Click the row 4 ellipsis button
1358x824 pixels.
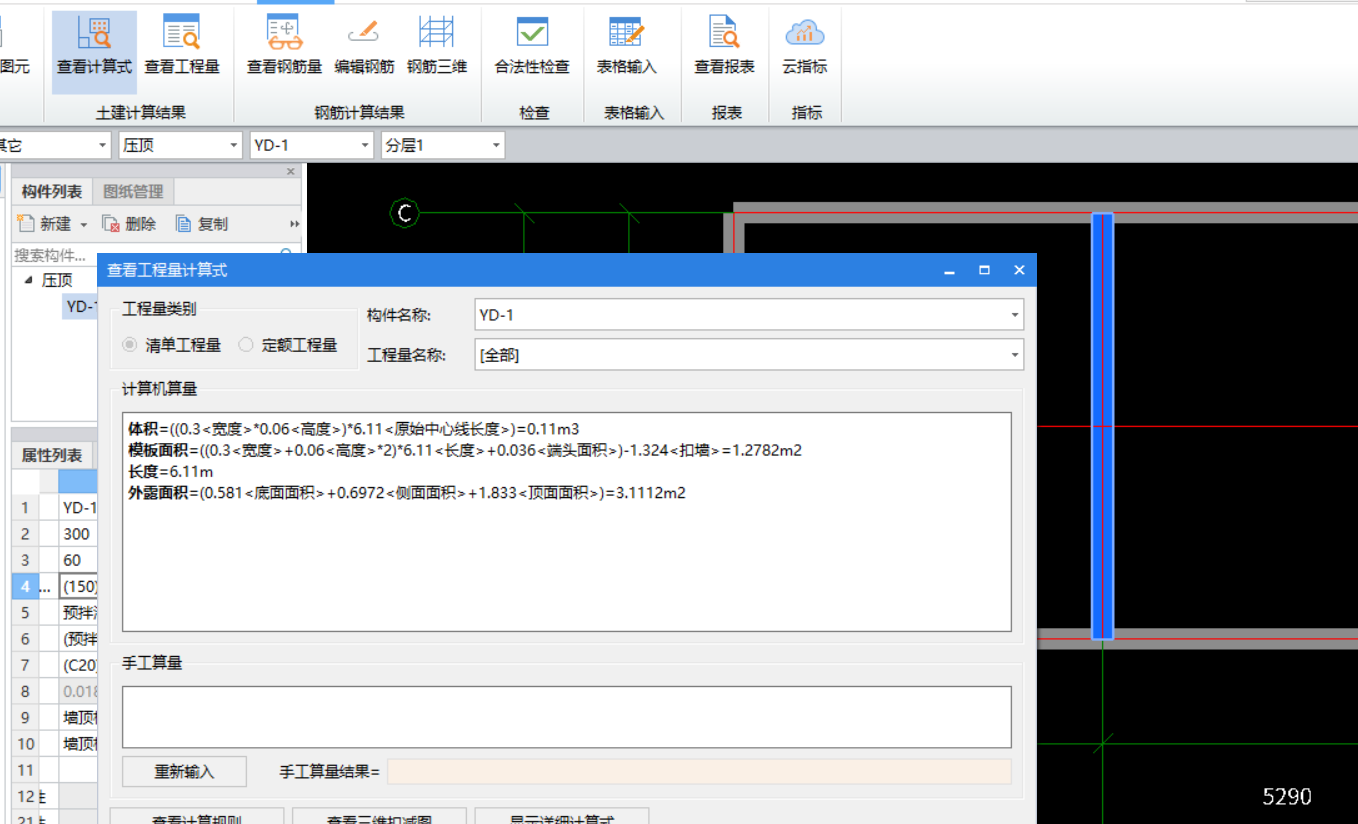click(x=45, y=586)
